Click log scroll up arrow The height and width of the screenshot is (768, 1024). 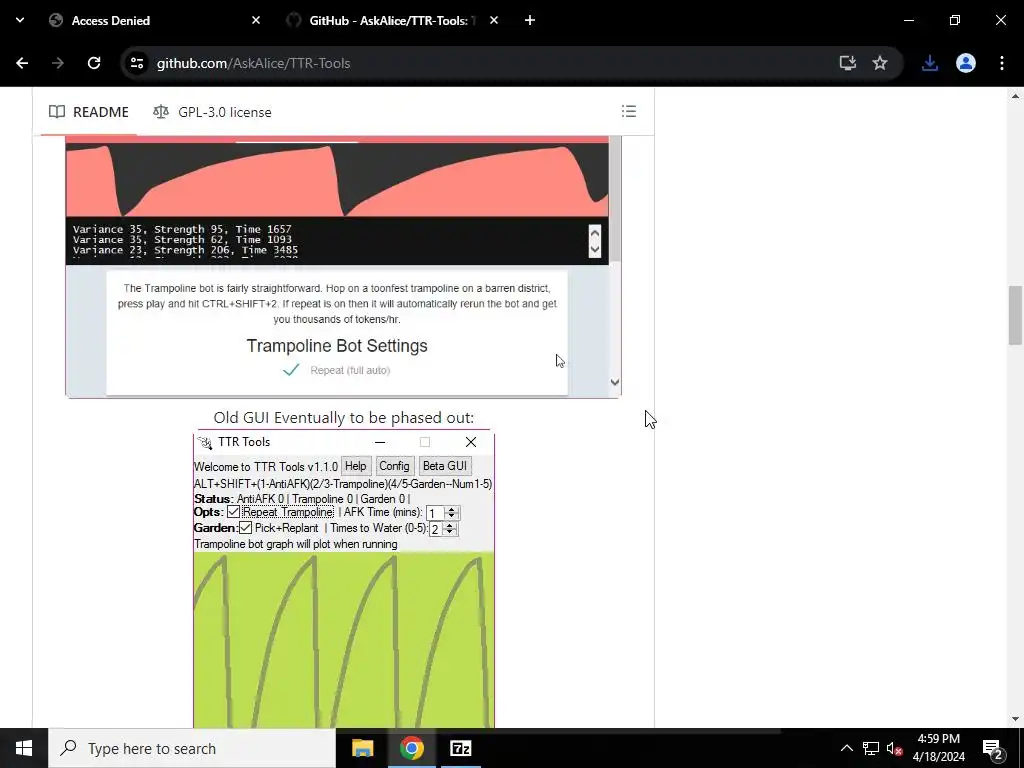tap(594, 234)
